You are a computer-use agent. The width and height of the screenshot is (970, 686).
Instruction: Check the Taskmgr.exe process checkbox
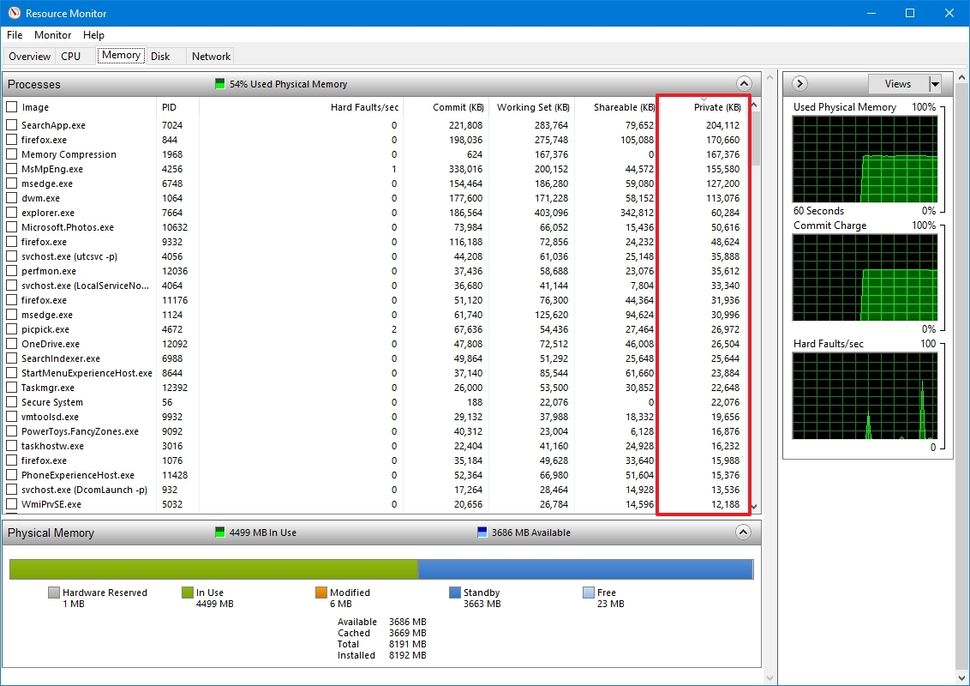click(13, 387)
